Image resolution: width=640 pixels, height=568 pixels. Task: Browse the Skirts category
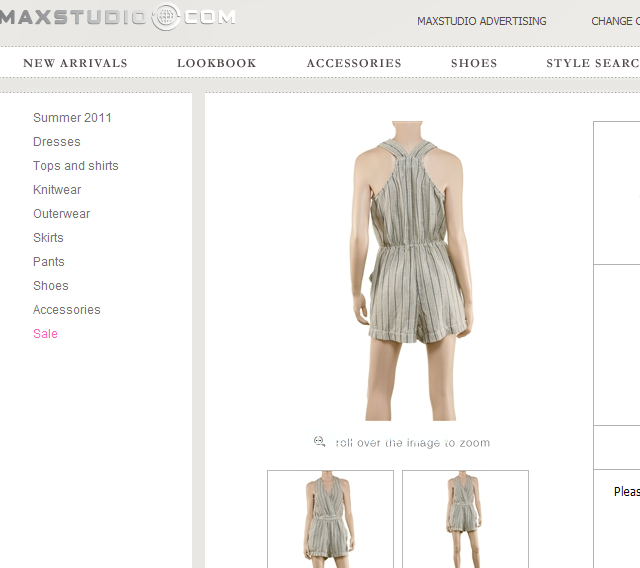tap(48, 238)
